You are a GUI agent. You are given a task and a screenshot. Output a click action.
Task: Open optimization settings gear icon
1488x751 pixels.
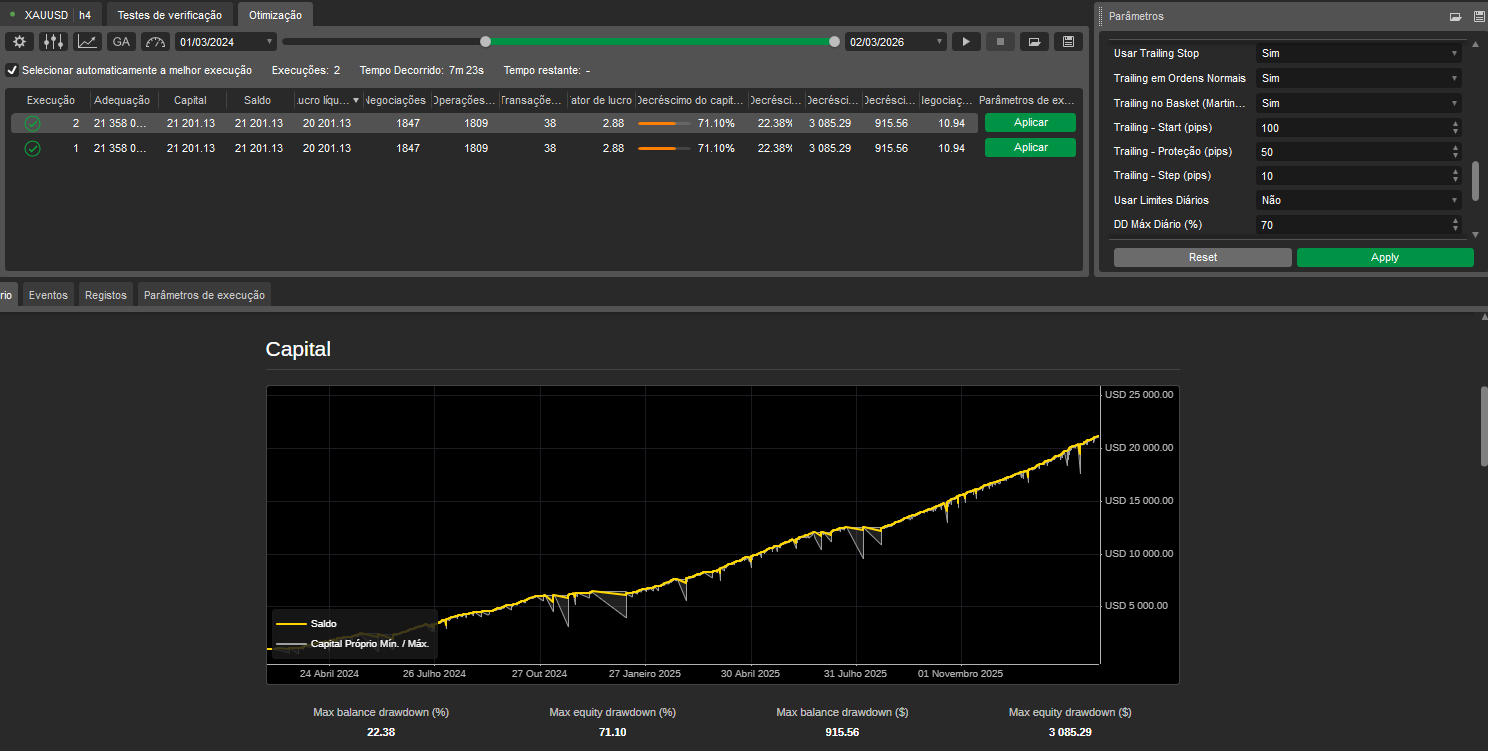point(19,42)
